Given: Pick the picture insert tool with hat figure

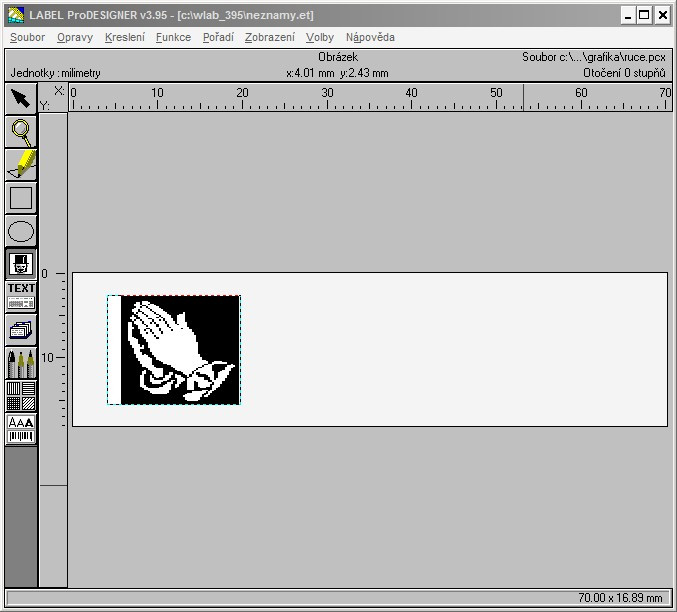Looking at the screenshot, I should 21,264.
